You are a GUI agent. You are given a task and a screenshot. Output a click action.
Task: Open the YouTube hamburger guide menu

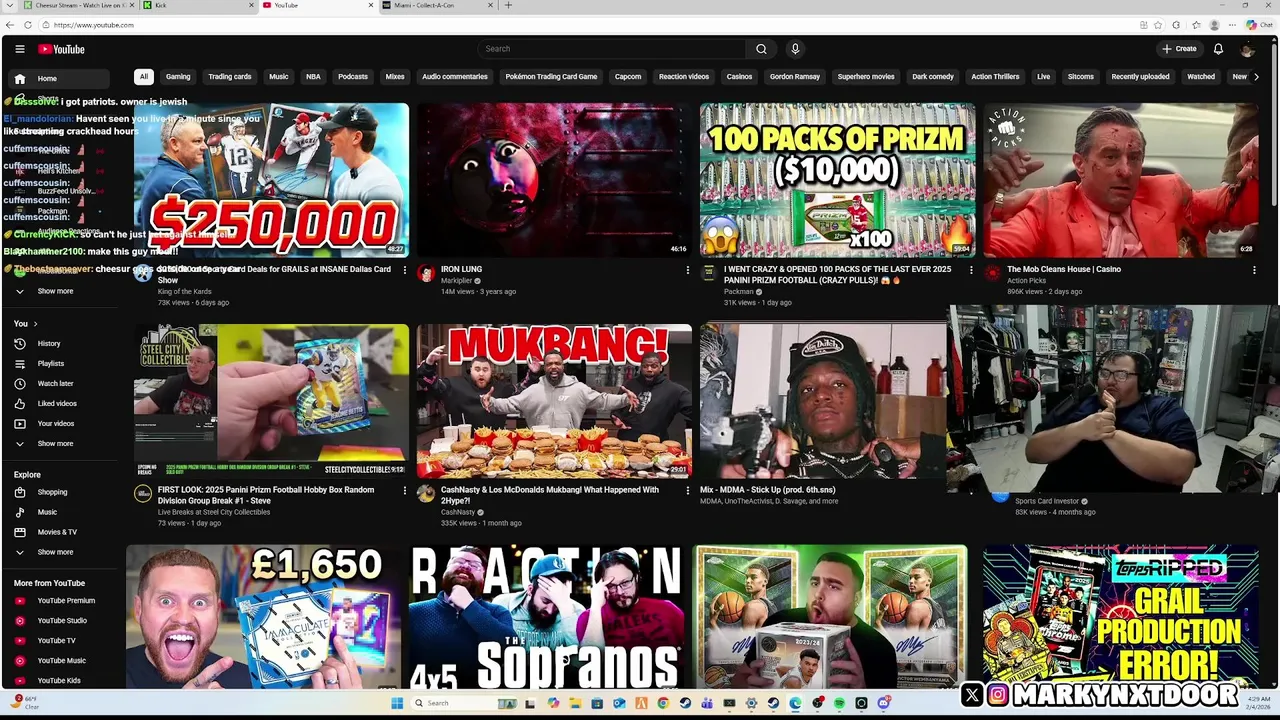[20, 49]
